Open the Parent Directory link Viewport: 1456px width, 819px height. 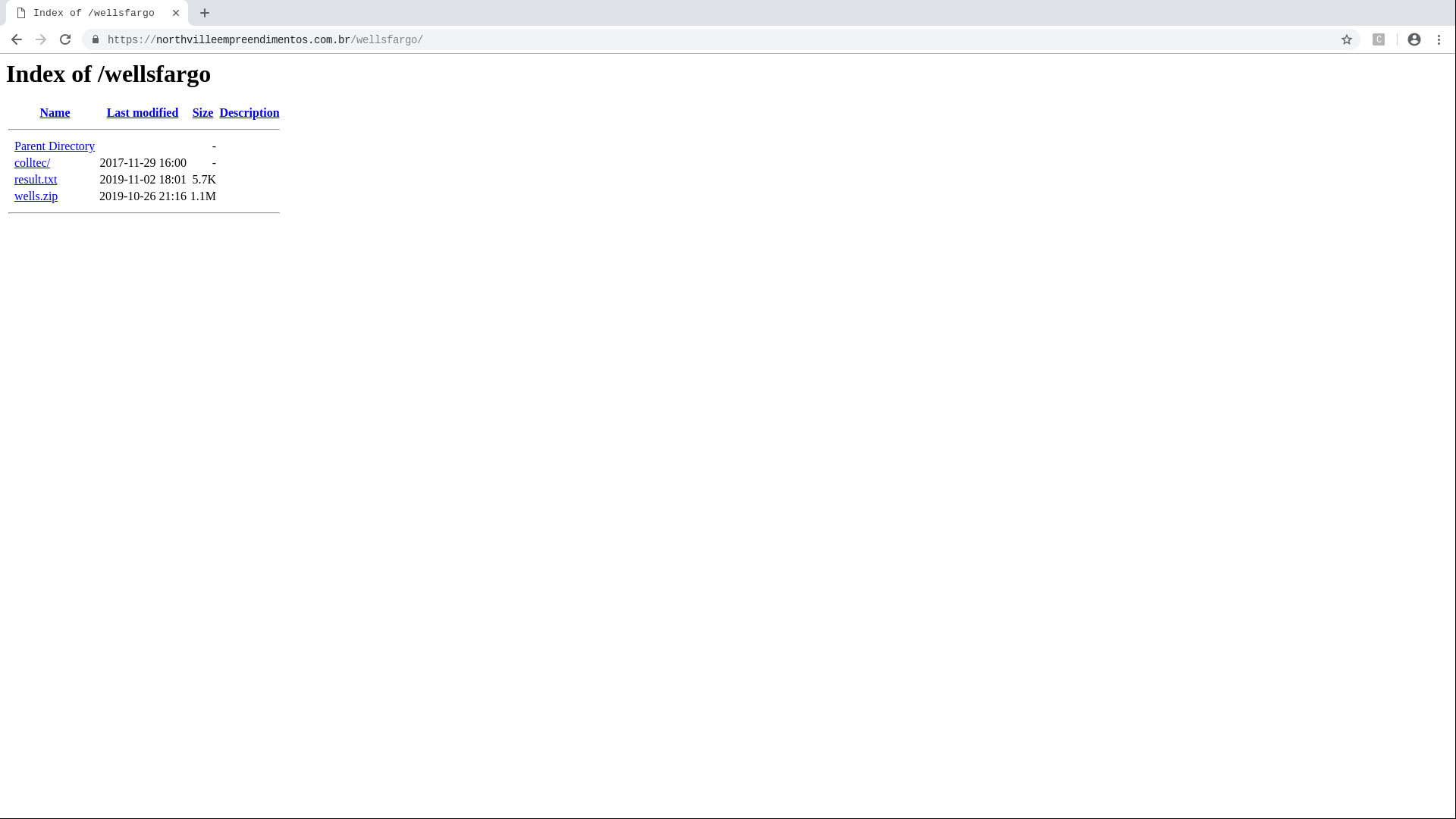click(55, 146)
